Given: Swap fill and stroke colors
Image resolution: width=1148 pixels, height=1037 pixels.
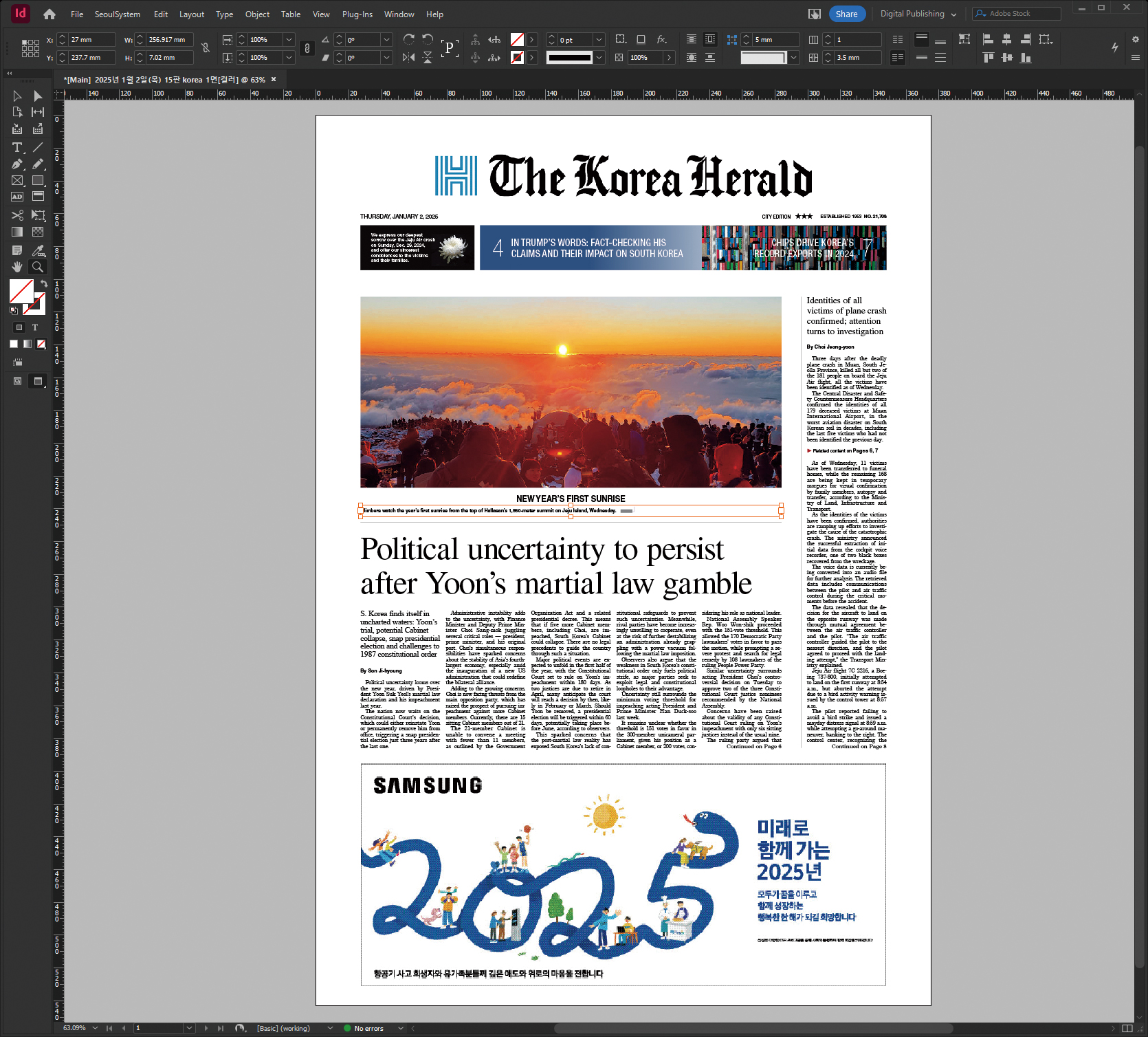Looking at the screenshot, I should pyautogui.click(x=44, y=283).
